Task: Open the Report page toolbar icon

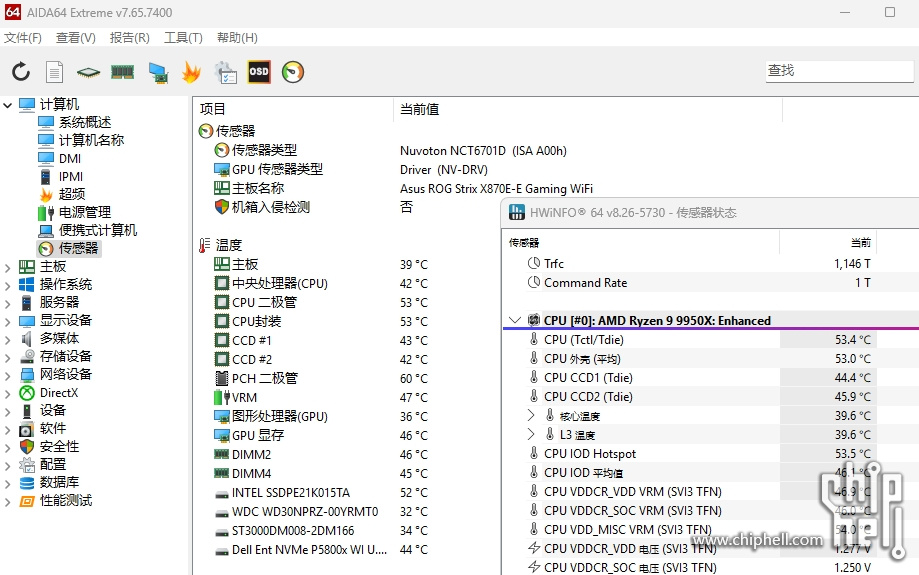Action: click(55, 72)
